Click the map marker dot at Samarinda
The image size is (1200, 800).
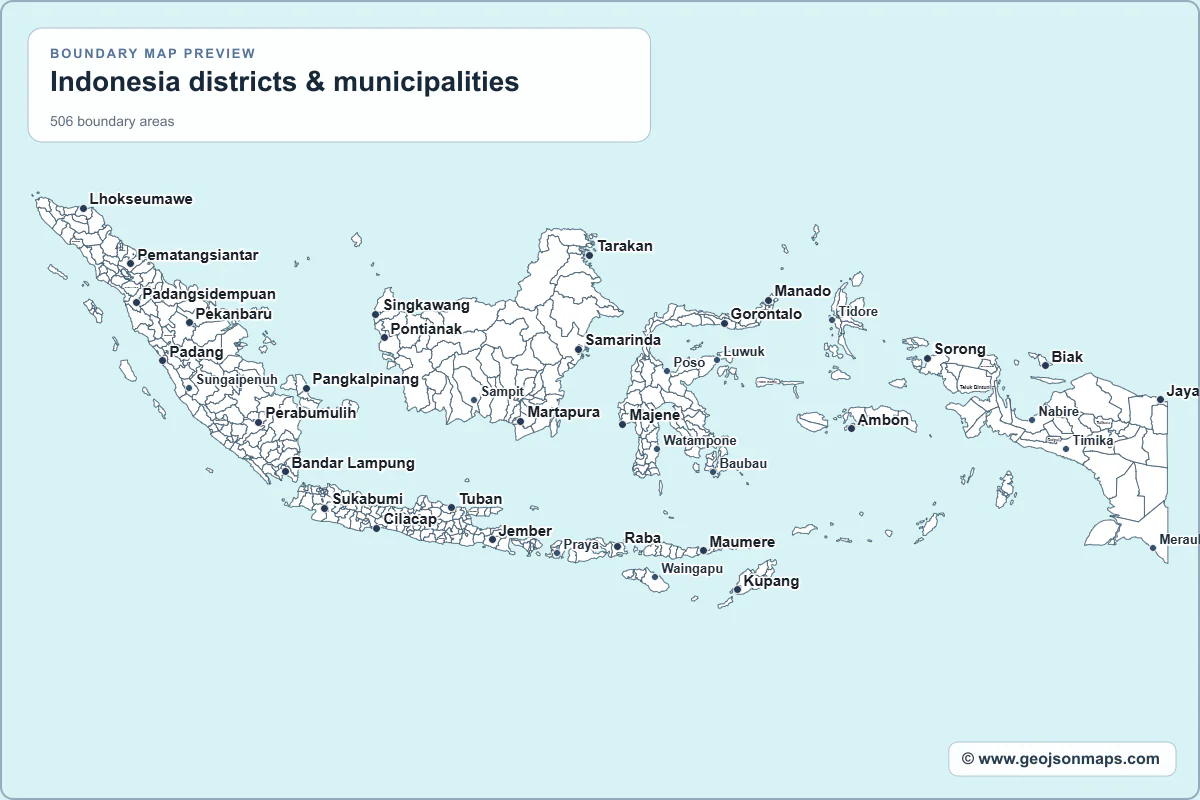tap(579, 349)
